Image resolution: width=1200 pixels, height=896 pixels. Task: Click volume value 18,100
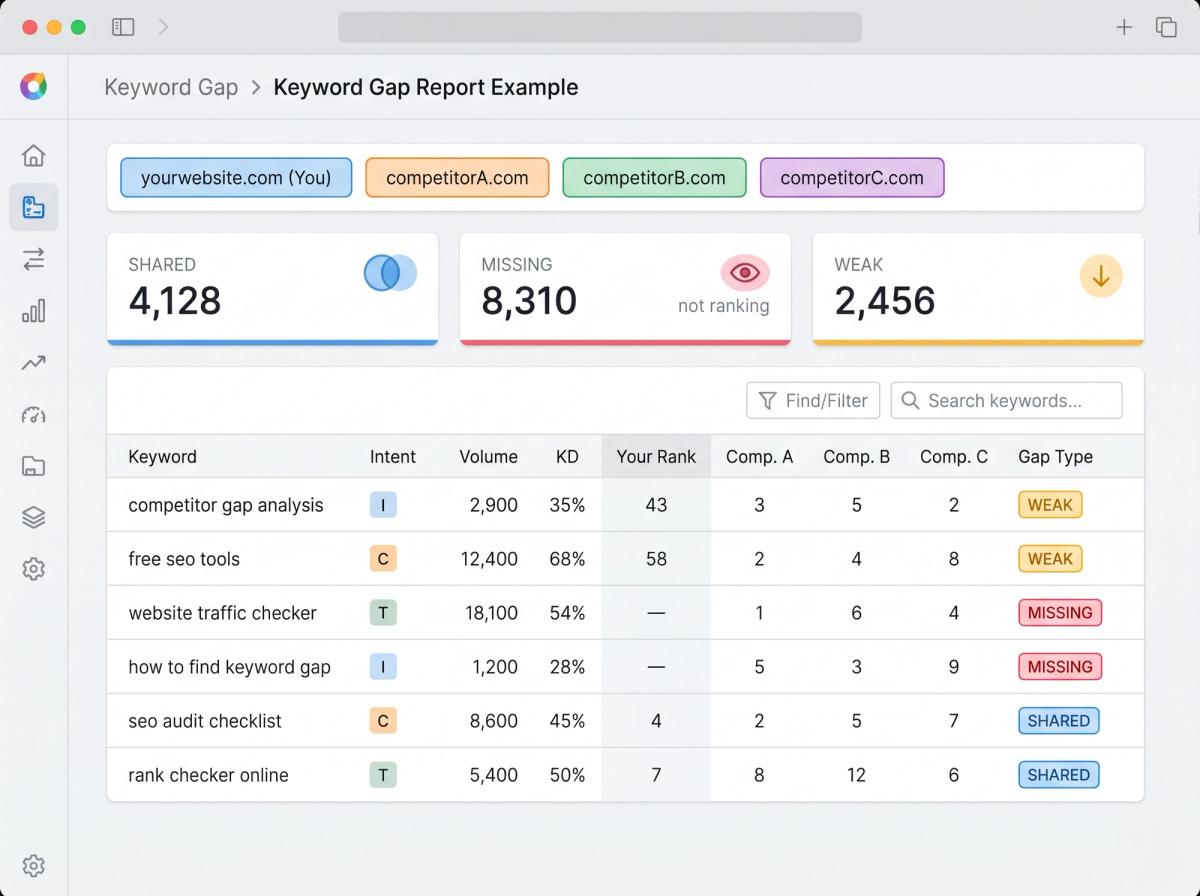pyautogui.click(x=491, y=613)
